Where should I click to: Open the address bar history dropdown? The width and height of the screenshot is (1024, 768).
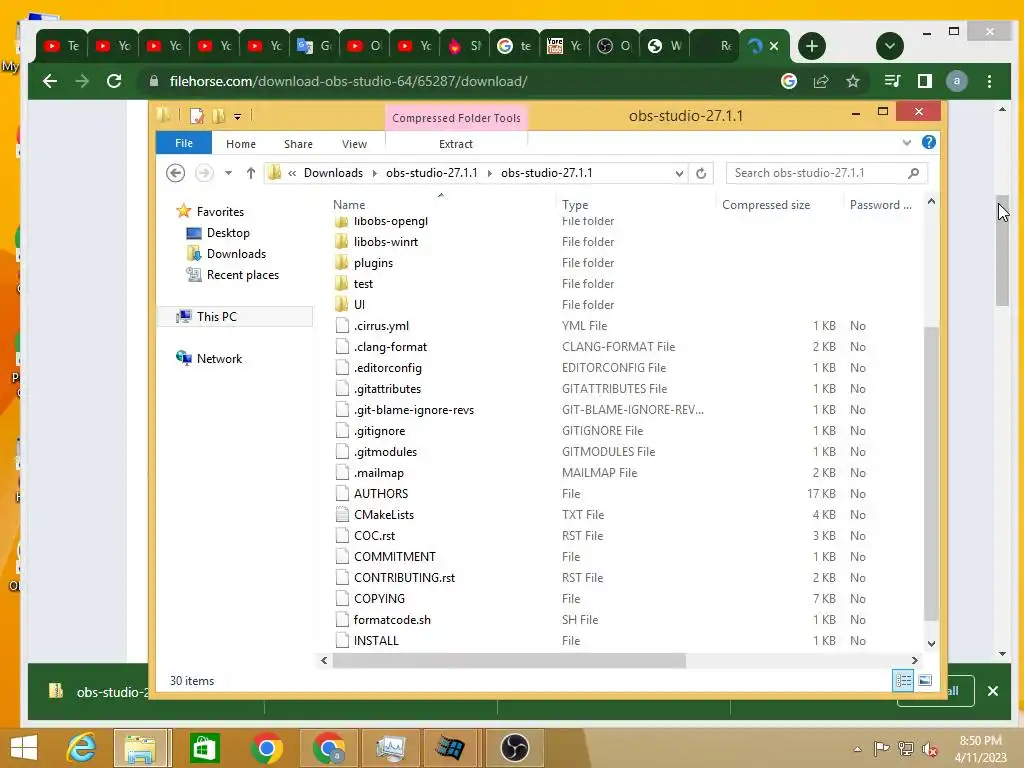click(x=679, y=173)
